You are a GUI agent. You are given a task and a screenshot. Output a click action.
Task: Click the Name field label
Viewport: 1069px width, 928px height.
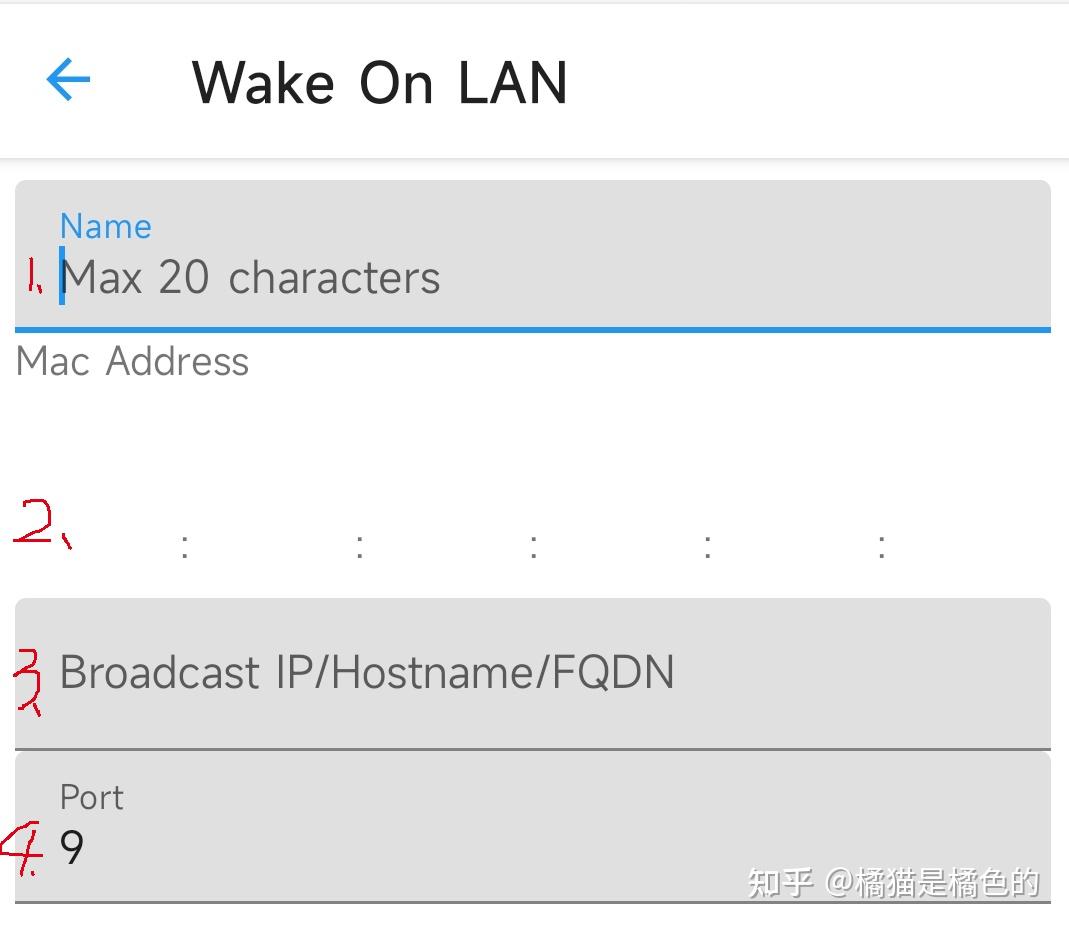tap(105, 226)
